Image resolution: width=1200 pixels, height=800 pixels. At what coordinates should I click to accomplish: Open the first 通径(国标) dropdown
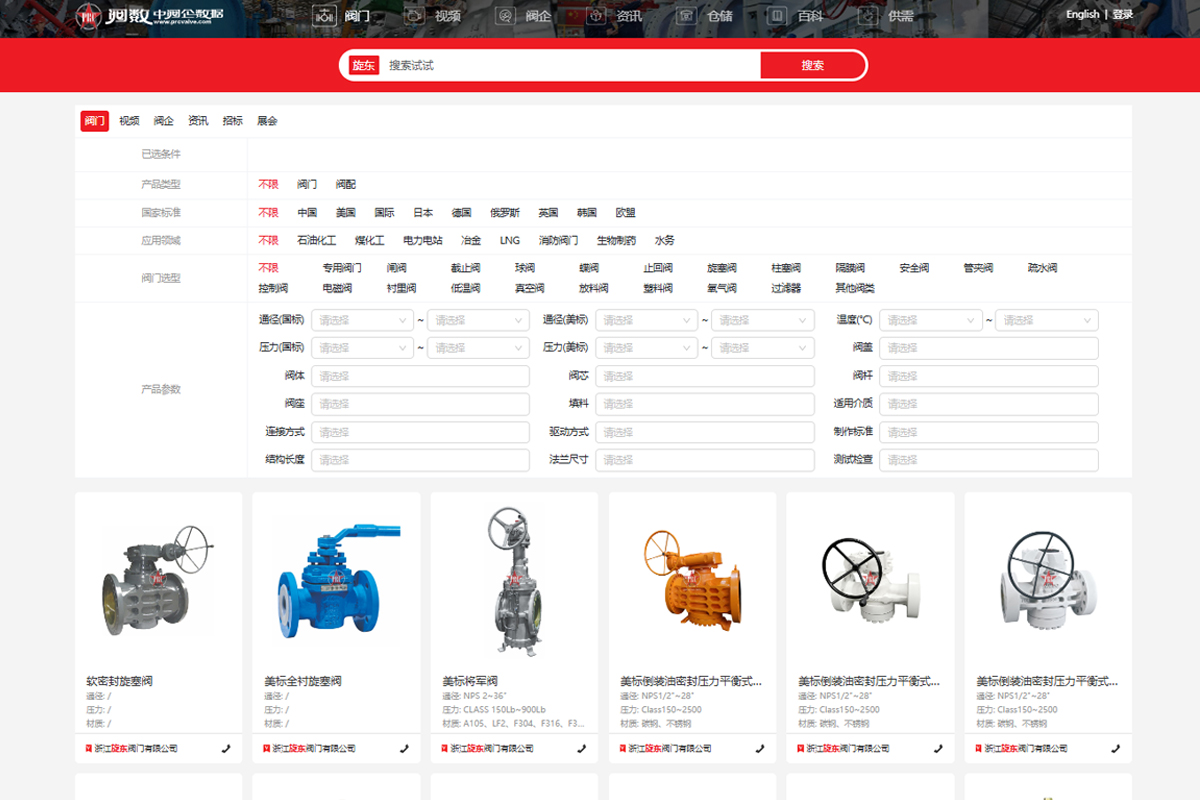(x=362, y=320)
